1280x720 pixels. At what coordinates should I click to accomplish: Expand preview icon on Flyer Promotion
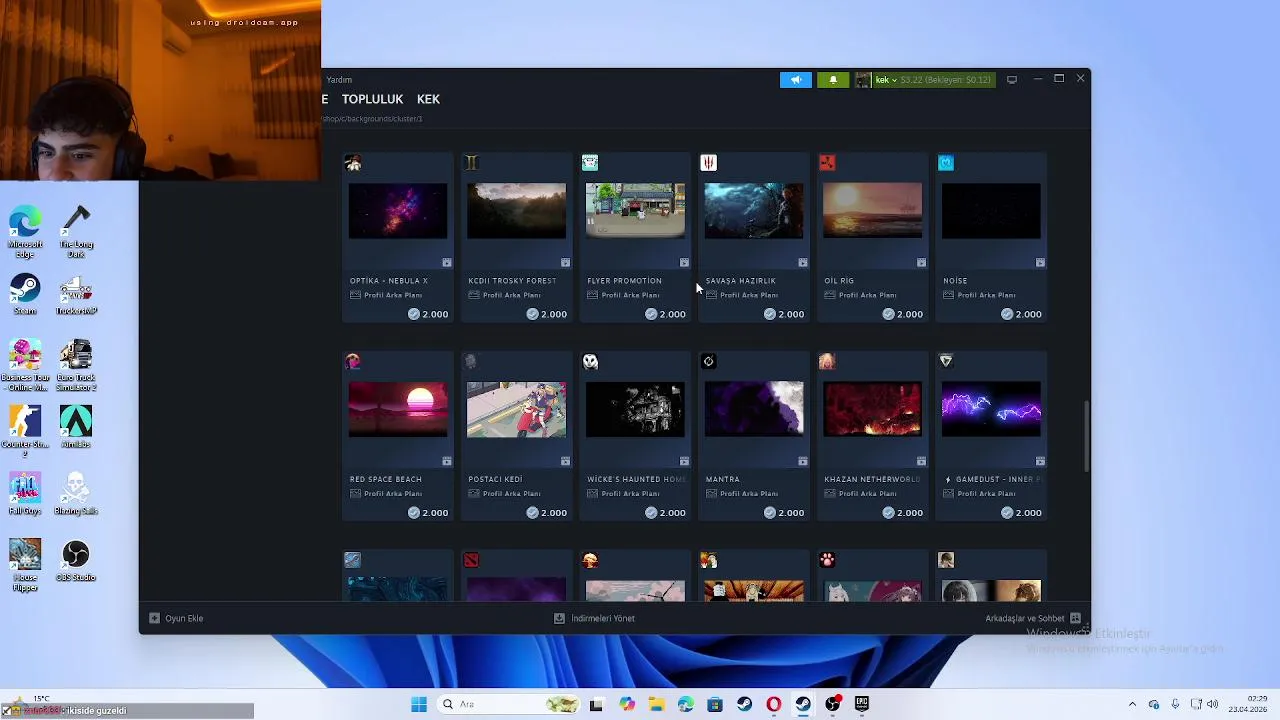pos(684,263)
